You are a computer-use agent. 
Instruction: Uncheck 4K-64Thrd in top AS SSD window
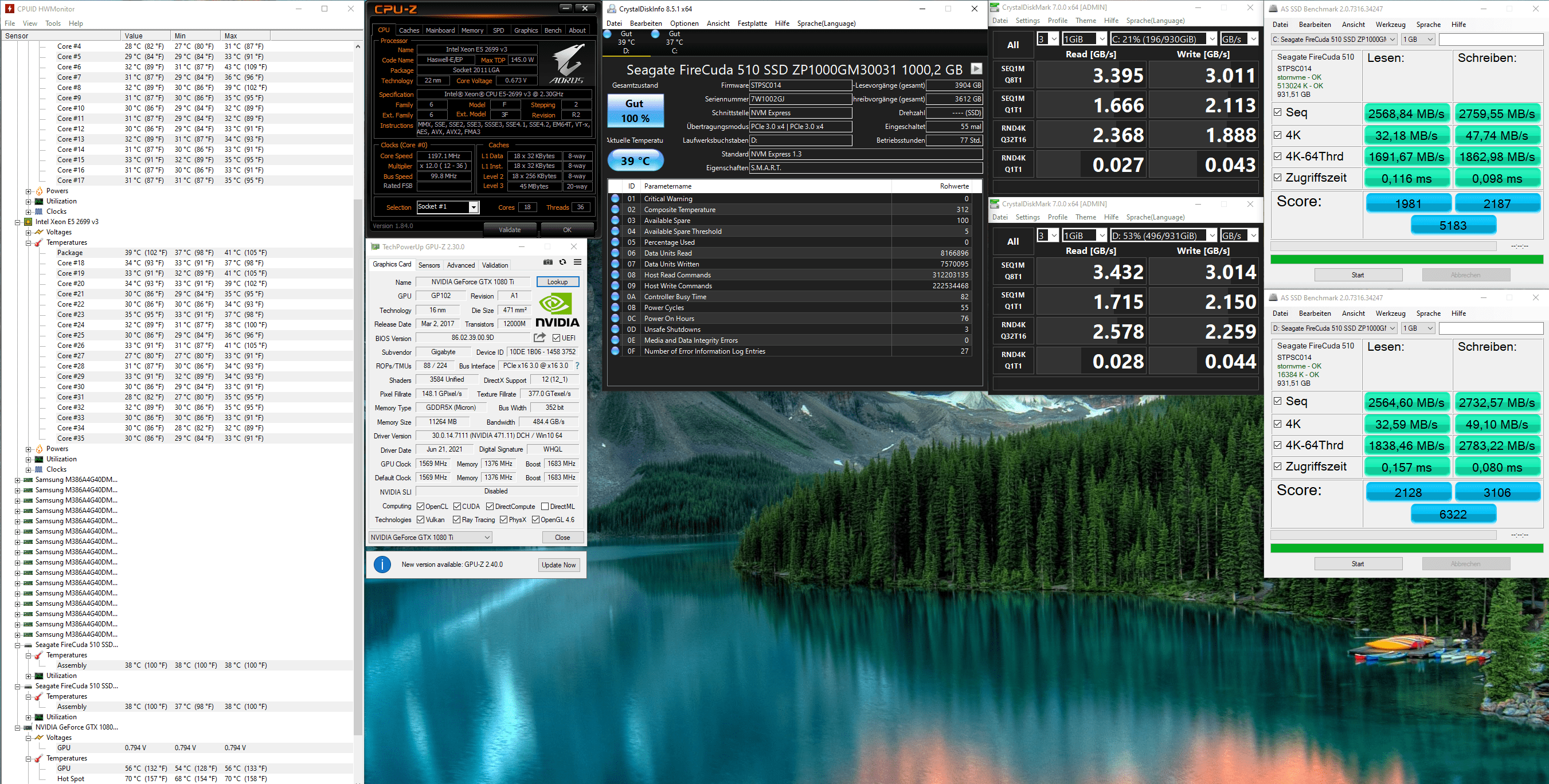click(1277, 156)
